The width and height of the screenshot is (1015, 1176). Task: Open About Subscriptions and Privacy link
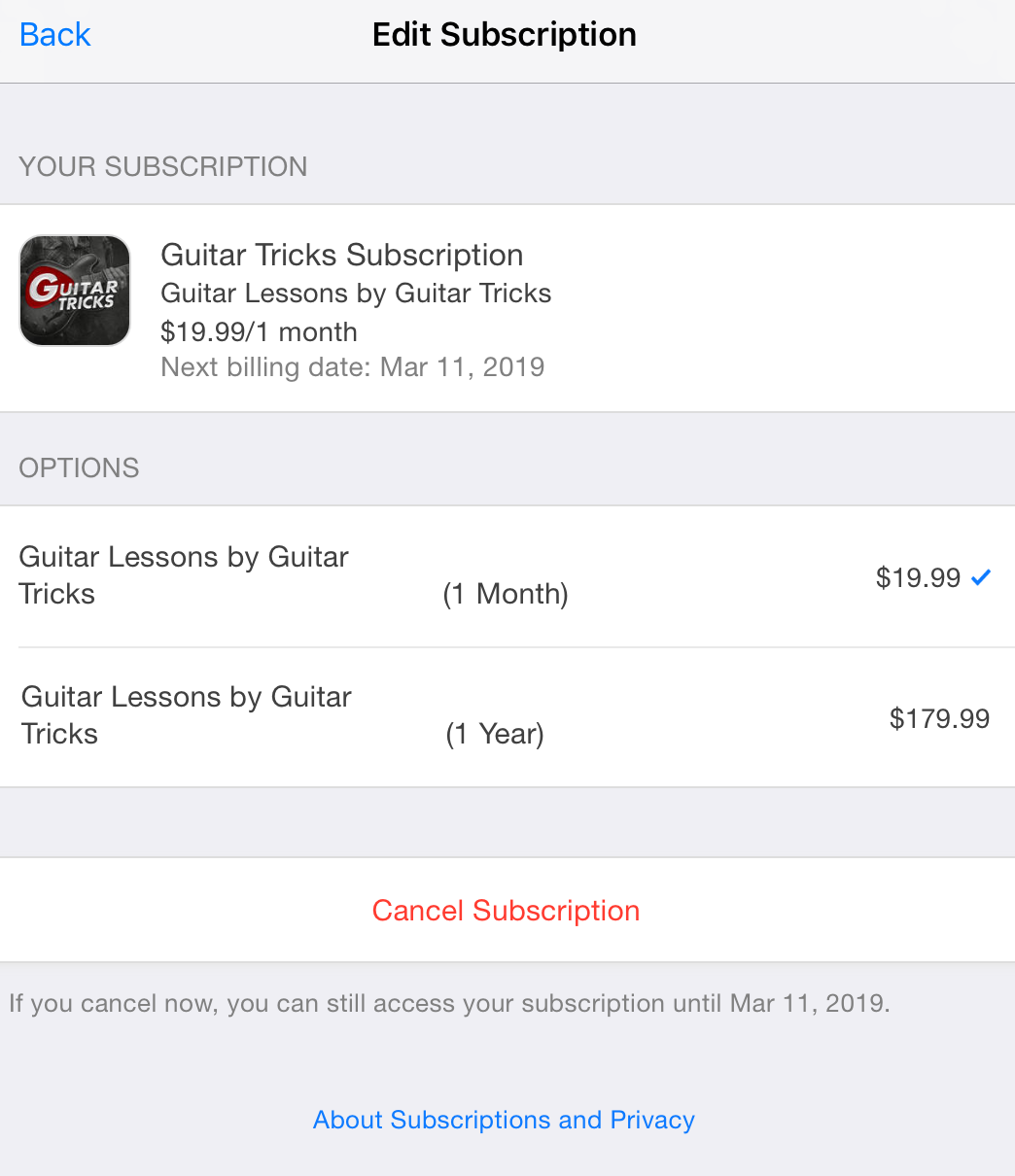tap(504, 1120)
